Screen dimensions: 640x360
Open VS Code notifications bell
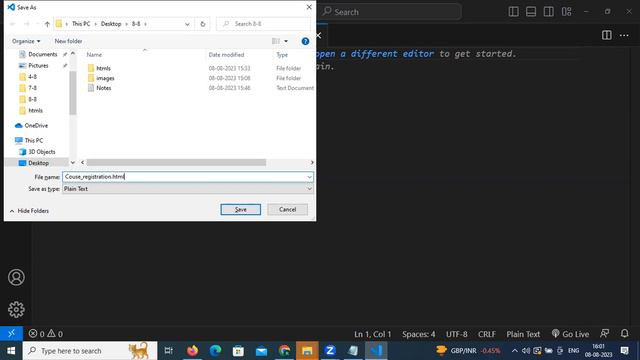pyautogui.click(x=624, y=333)
